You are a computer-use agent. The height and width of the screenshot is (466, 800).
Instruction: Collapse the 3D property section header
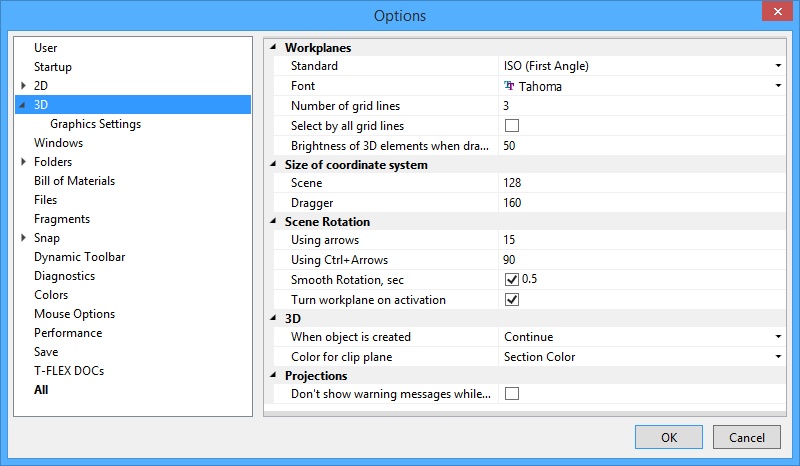coord(273,318)
